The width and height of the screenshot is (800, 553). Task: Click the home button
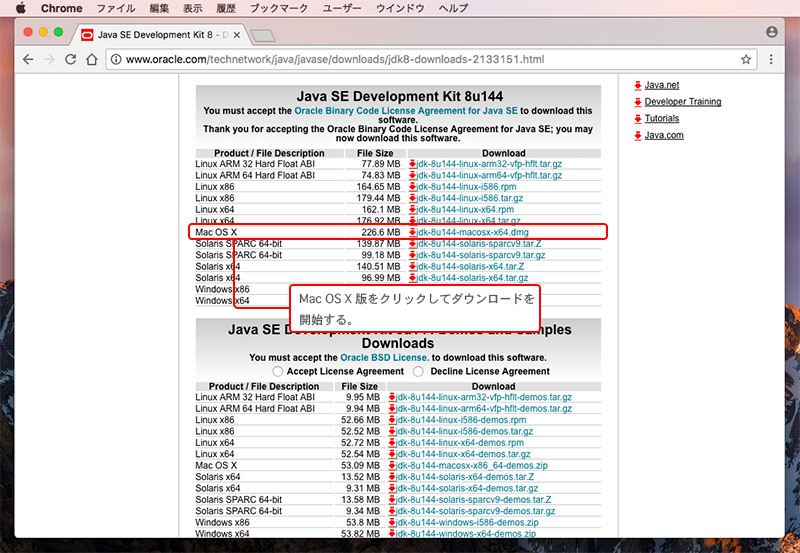(92, 59)
